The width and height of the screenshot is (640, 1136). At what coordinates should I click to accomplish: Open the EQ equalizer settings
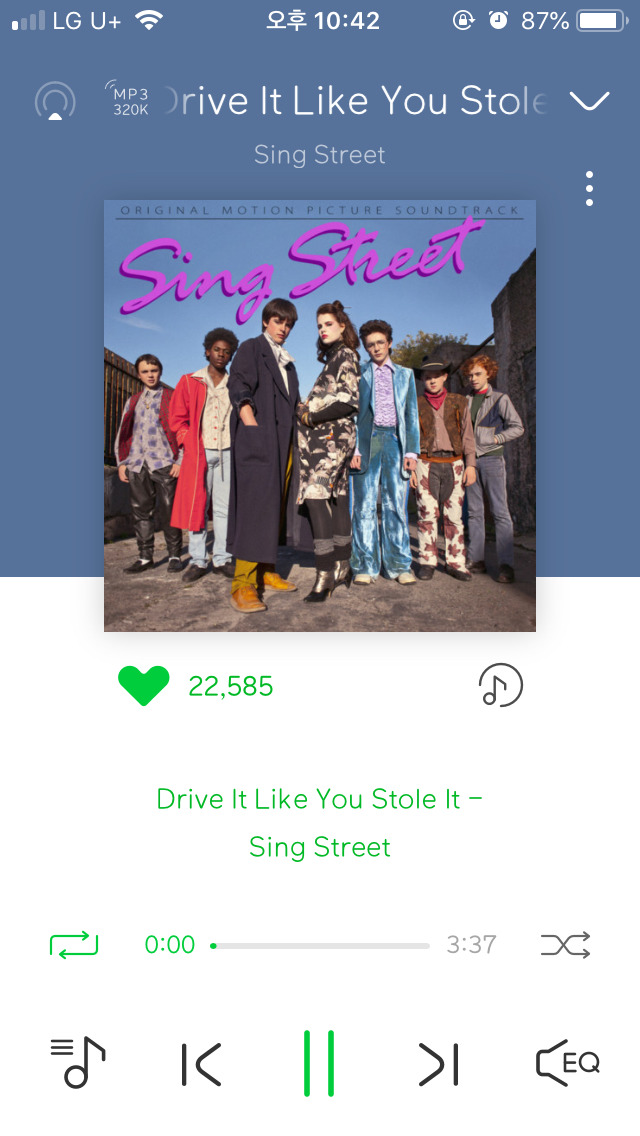click(x=568, y=1063)
